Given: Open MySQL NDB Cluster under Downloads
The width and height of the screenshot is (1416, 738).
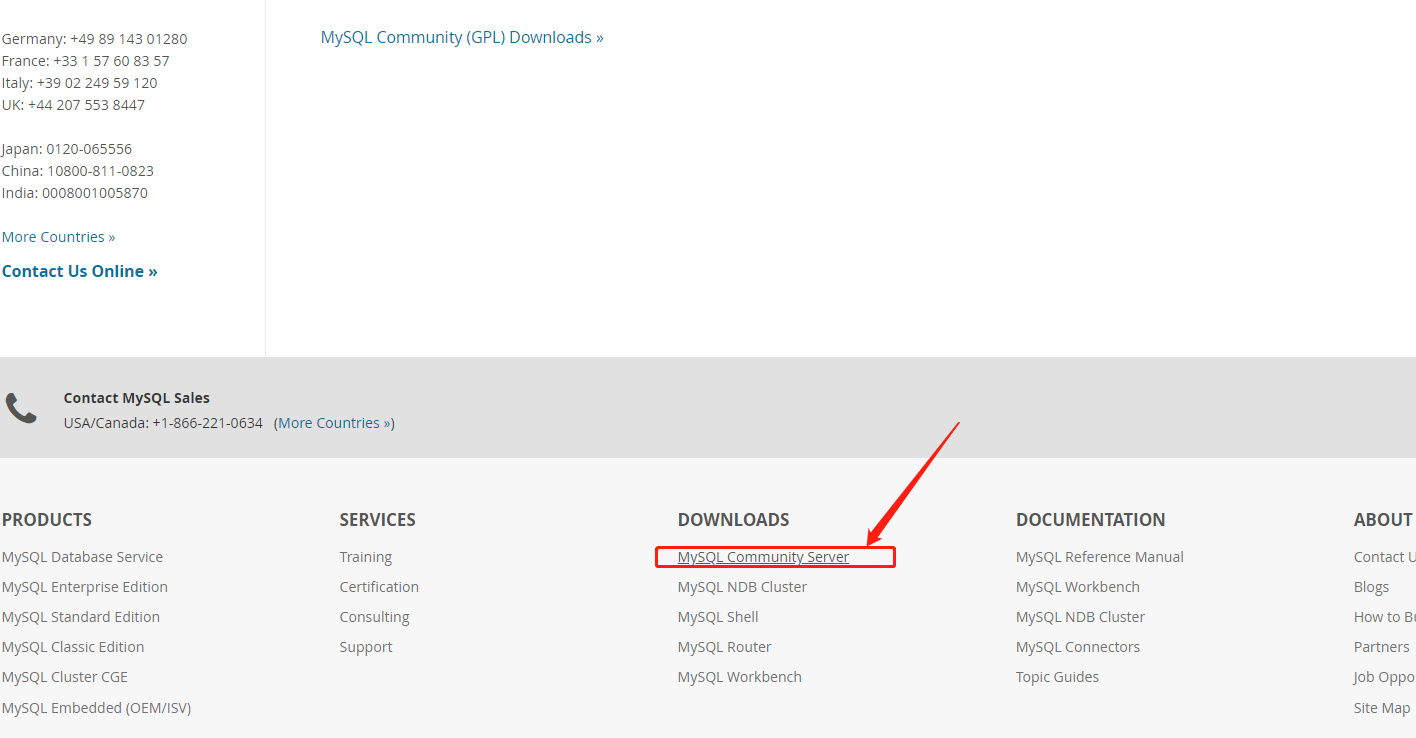Looking at the screenshot, I should coord(742,587).
